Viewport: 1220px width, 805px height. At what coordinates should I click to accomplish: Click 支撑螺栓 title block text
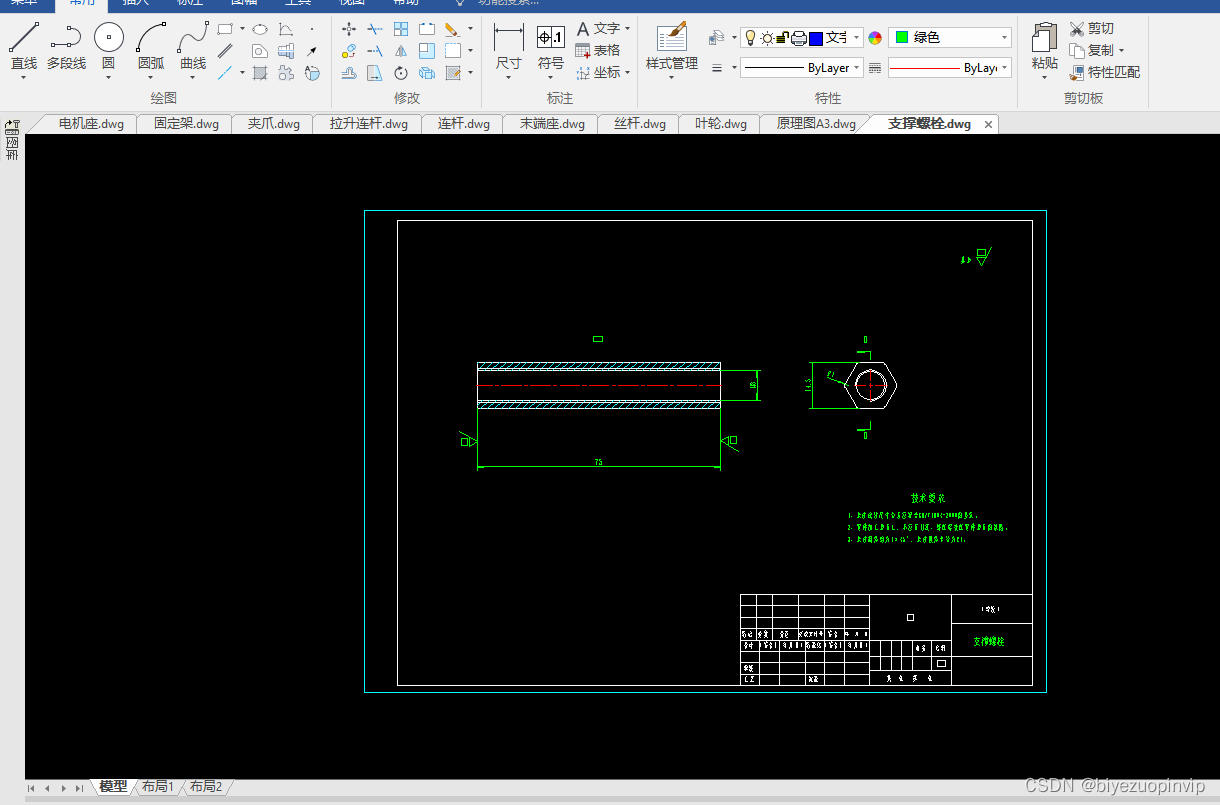989,641
